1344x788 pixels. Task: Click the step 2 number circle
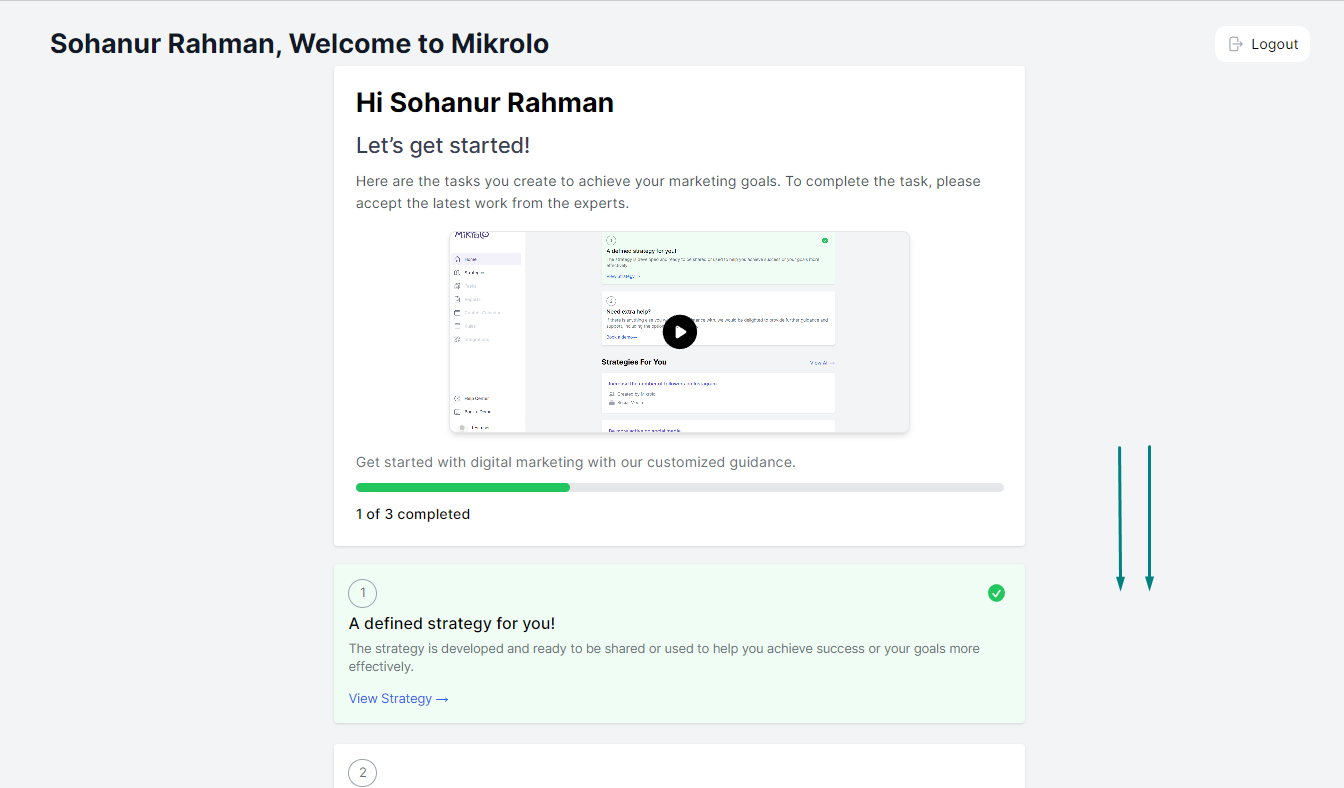[x=362, y=772]
